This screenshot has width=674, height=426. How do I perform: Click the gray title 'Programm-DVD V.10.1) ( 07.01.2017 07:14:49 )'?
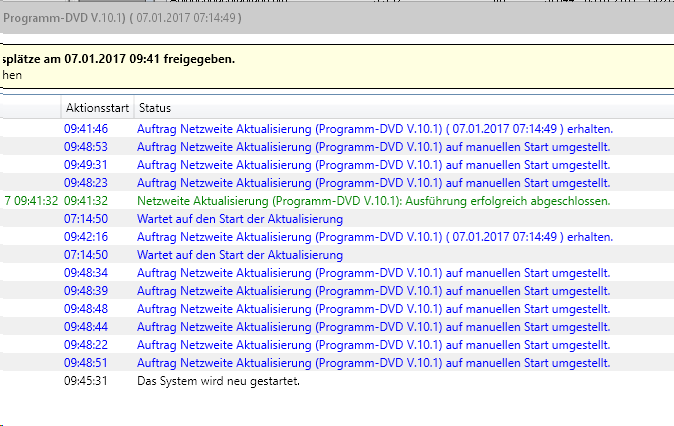tap(123, 18)
